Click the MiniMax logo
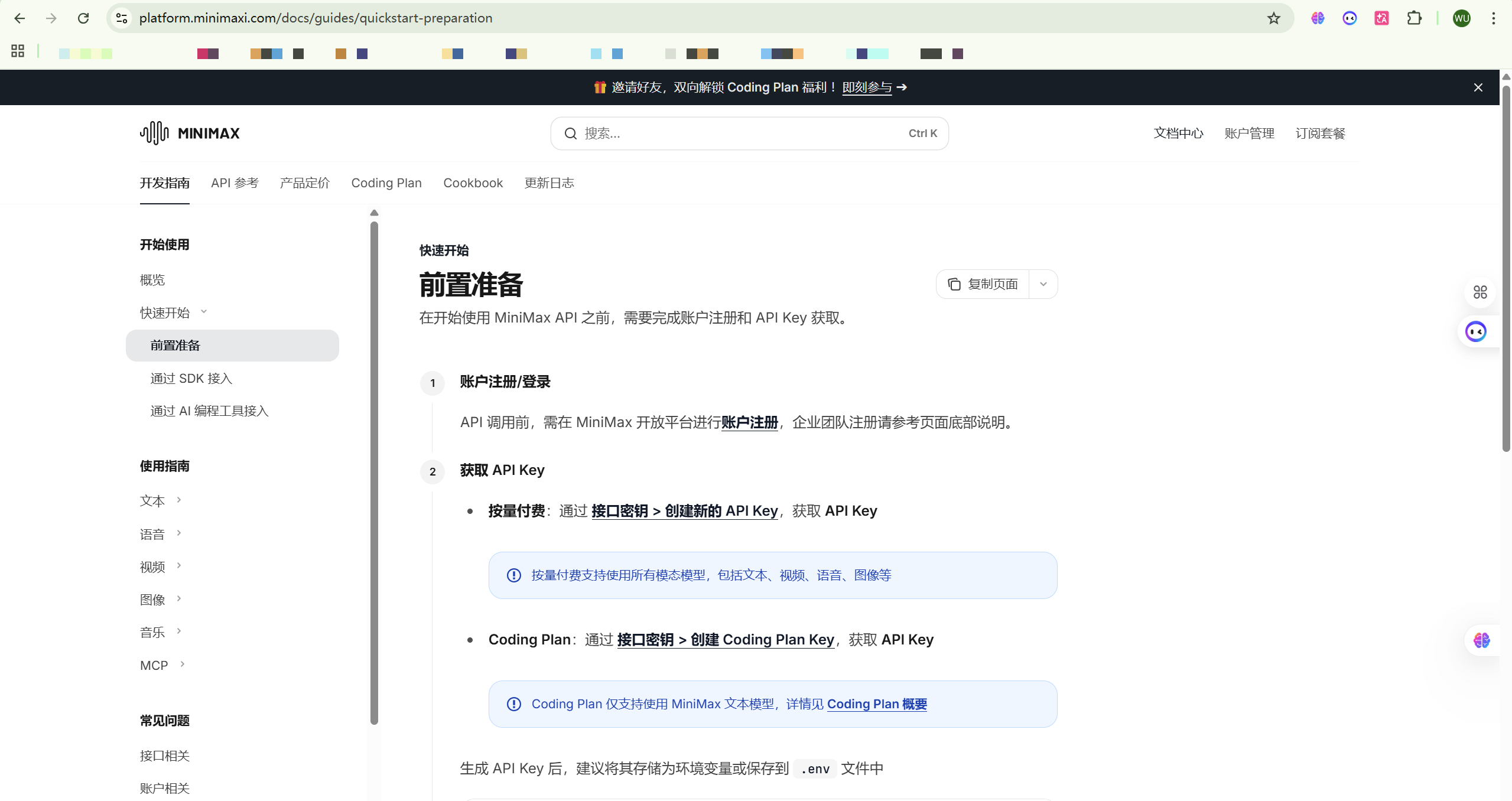1512x801 pixels. (190, 133)
